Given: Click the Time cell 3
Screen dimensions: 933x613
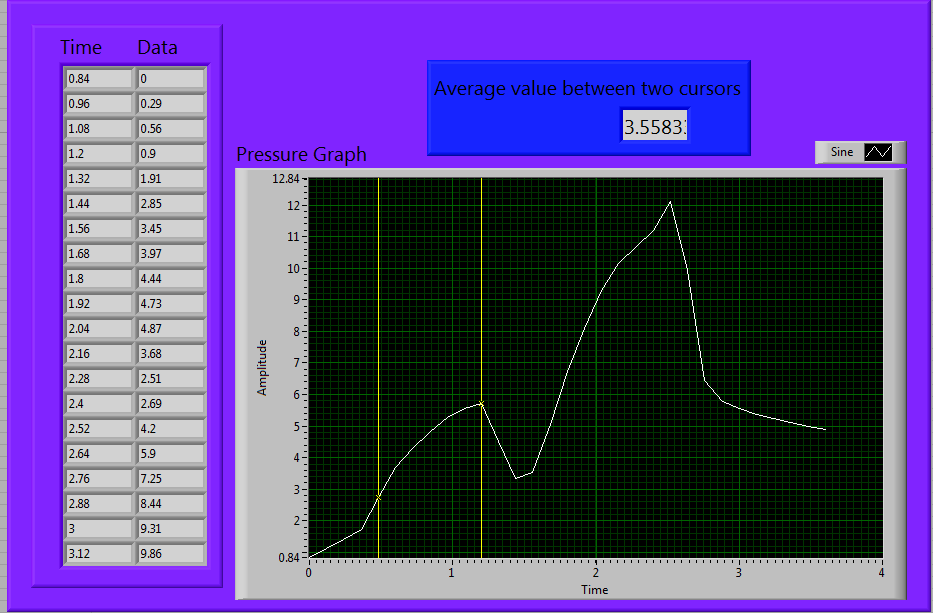Looking at the screenshot, I should 99,528.
